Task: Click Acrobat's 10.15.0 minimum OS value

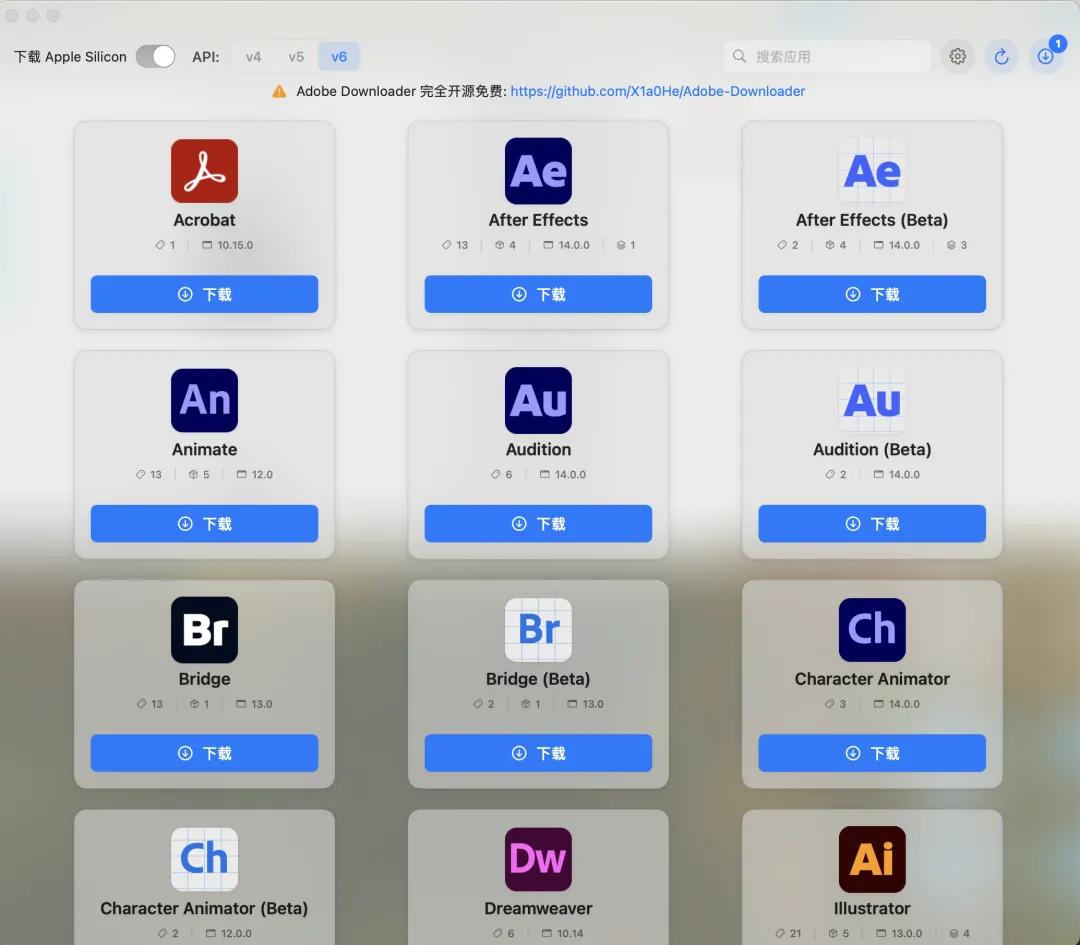Action: 235,245
